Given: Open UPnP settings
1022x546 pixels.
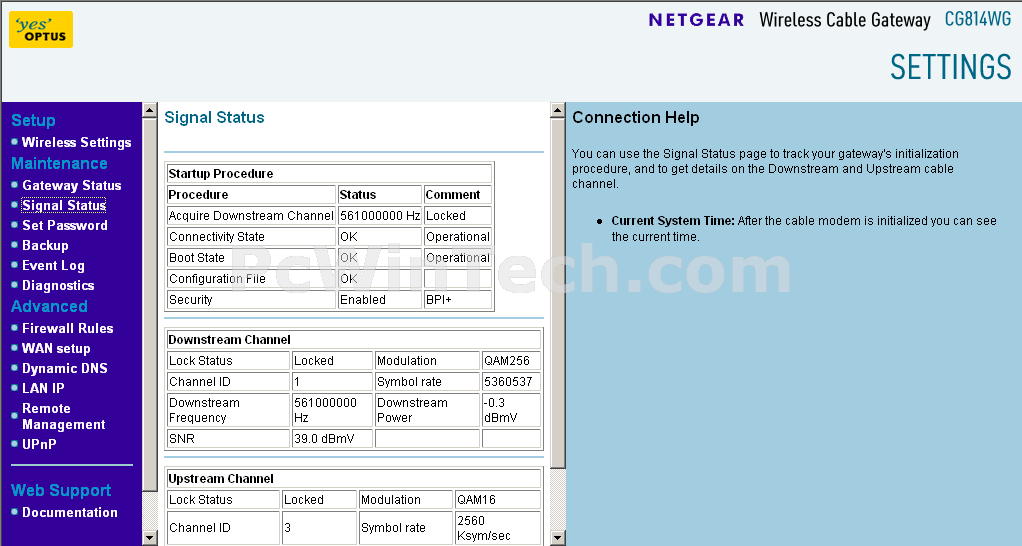Looking at the screenshot, I should click(39, 444).
